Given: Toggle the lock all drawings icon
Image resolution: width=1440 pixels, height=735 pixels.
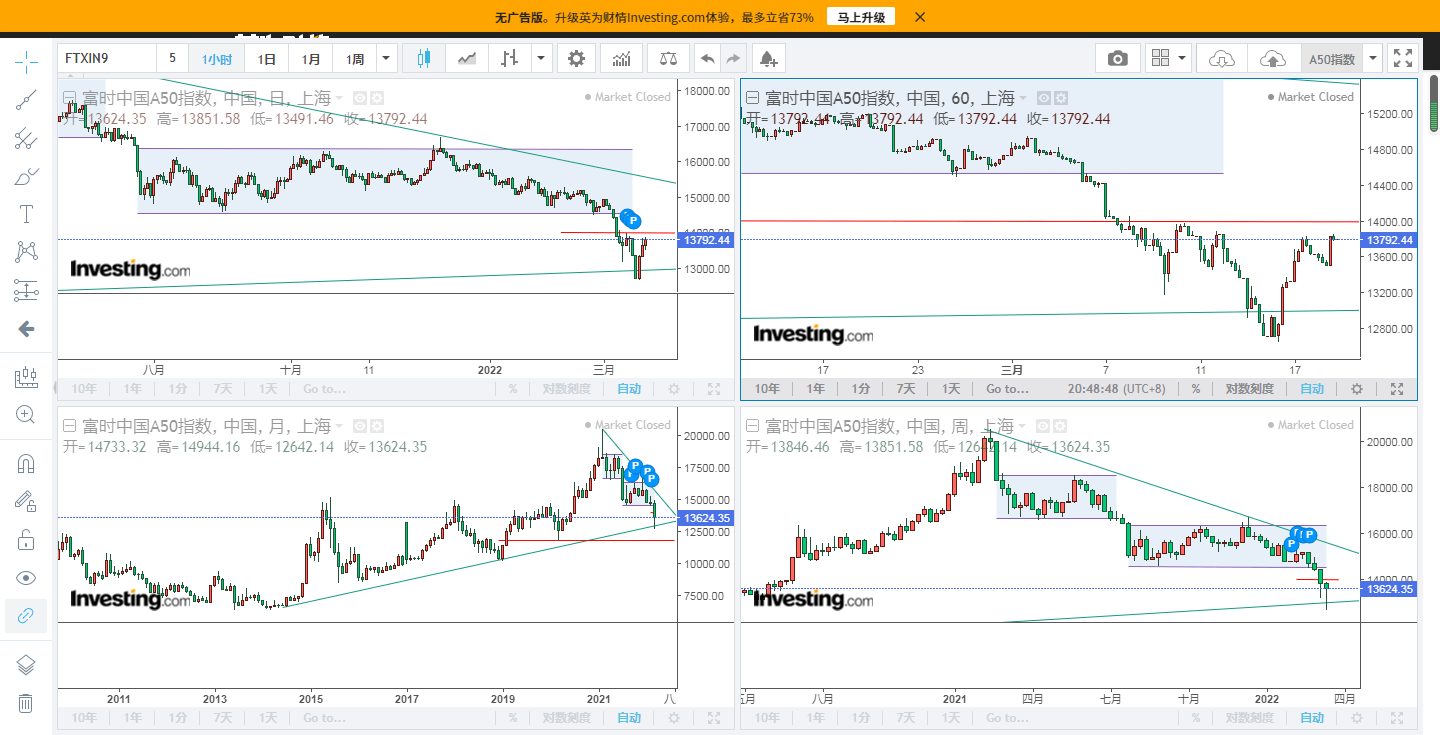Looking at the screenshot, I should pos(26,540).
